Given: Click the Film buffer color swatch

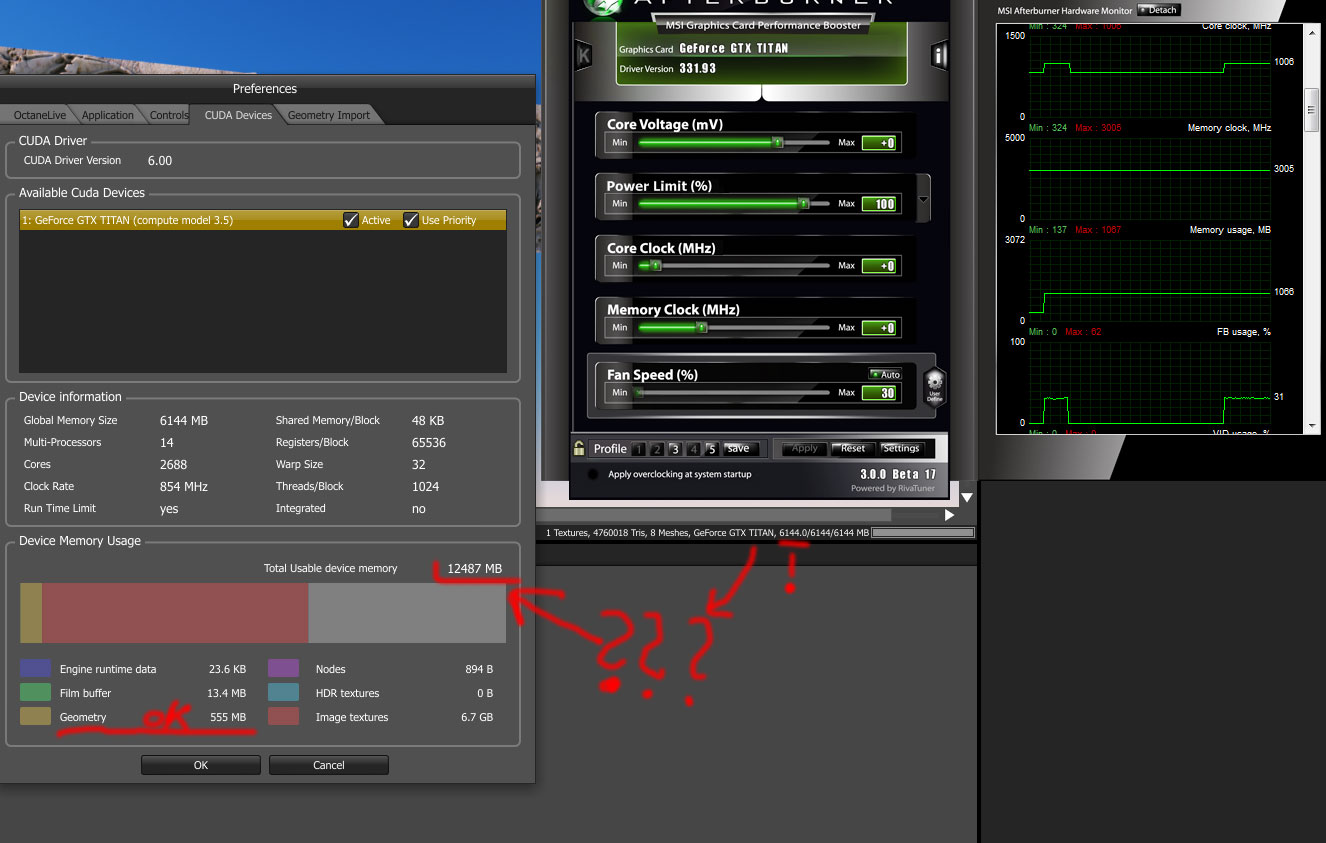Looking at the screenshot, I should pyautogui.click(x=35, y=693).
